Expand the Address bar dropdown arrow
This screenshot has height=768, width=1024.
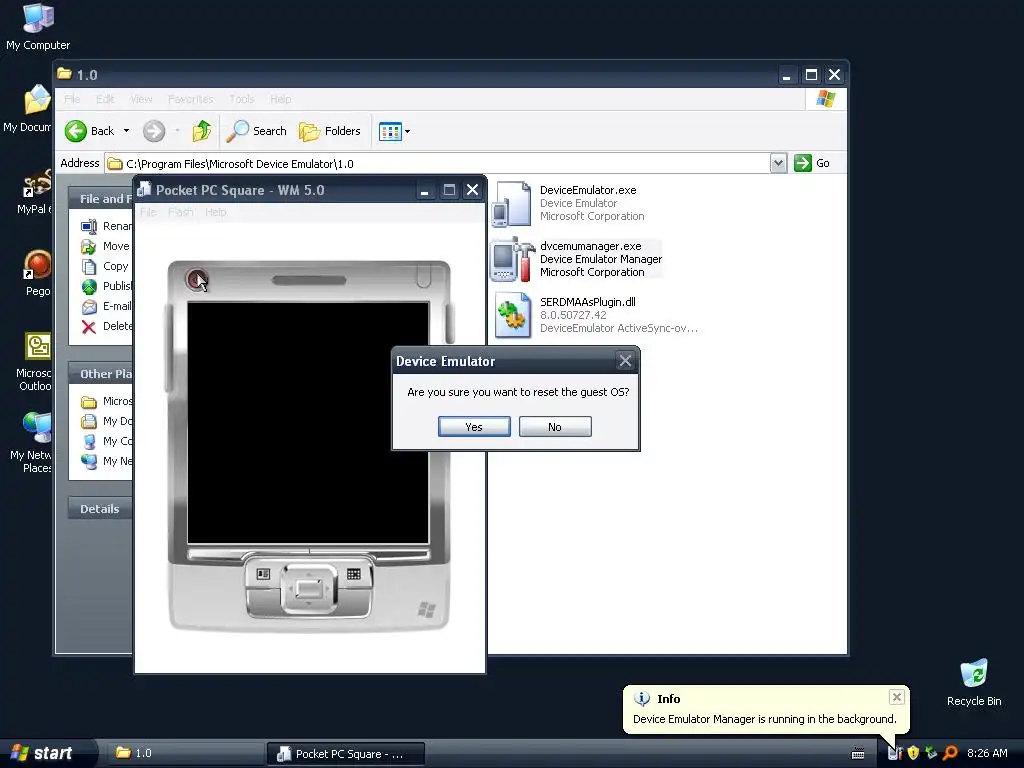tap(778, 163)
